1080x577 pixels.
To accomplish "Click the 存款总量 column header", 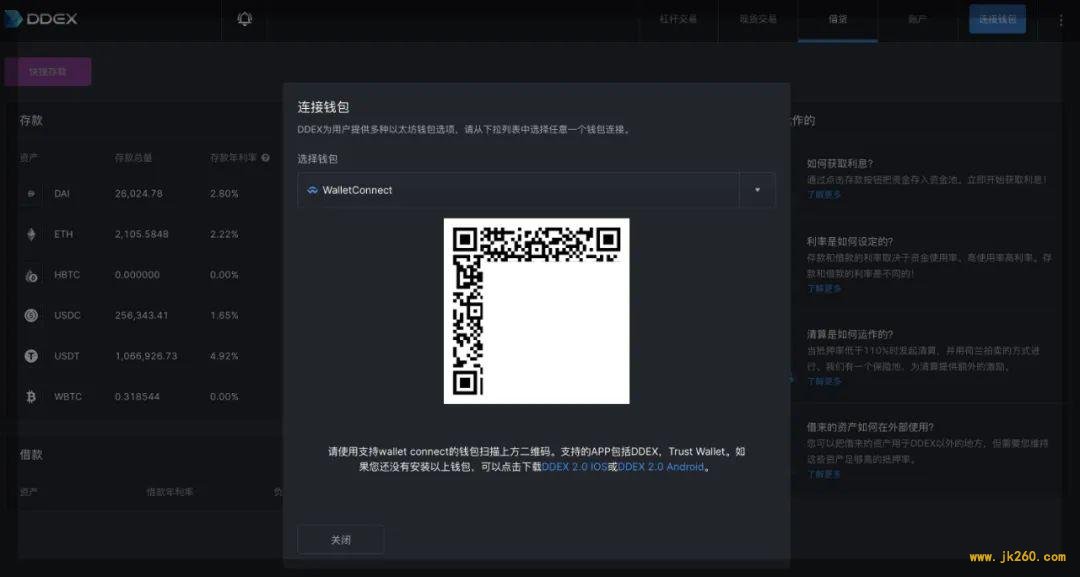I will 133,158.
